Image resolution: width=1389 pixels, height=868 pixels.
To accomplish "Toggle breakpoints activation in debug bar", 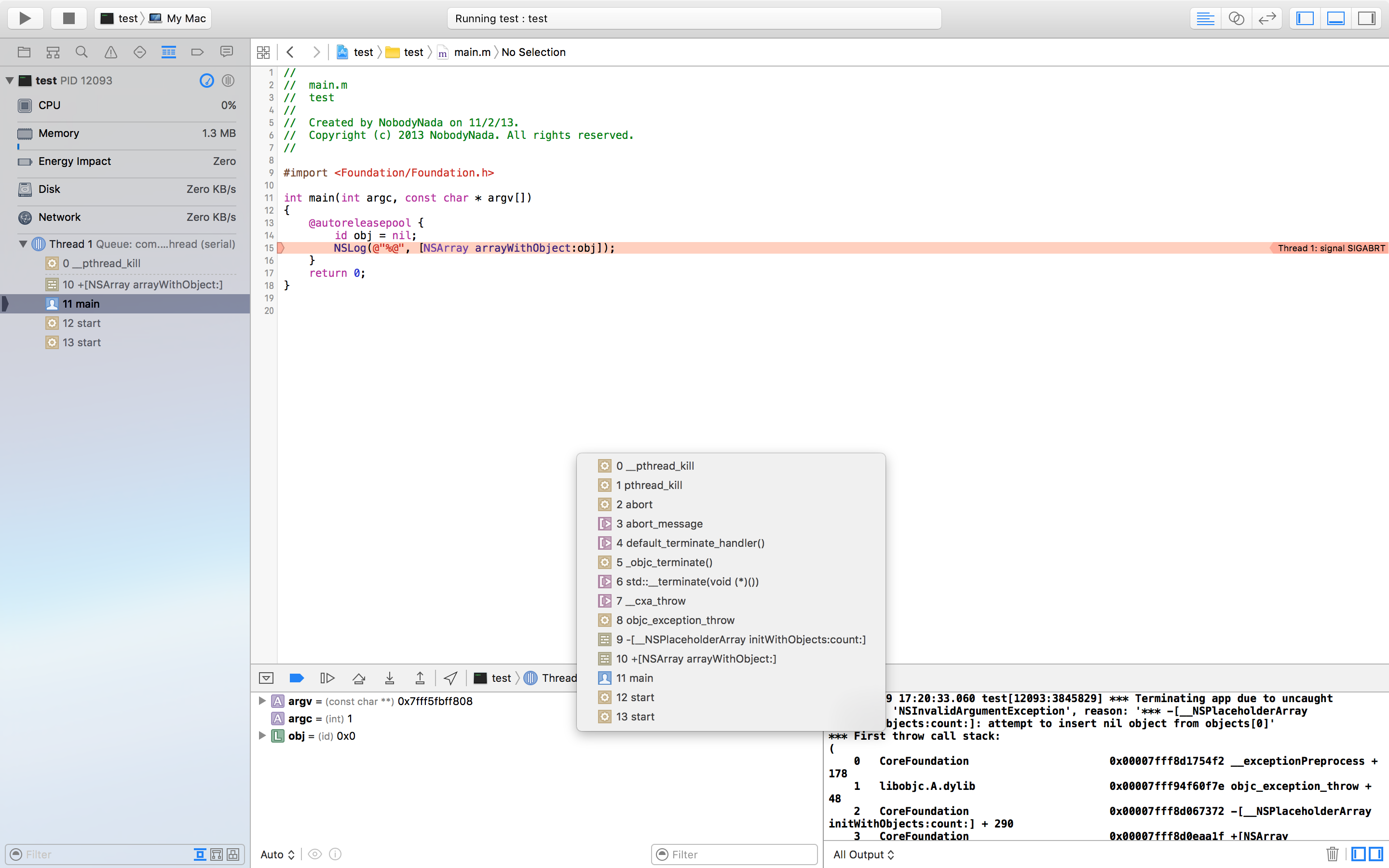I will [297, 678].
